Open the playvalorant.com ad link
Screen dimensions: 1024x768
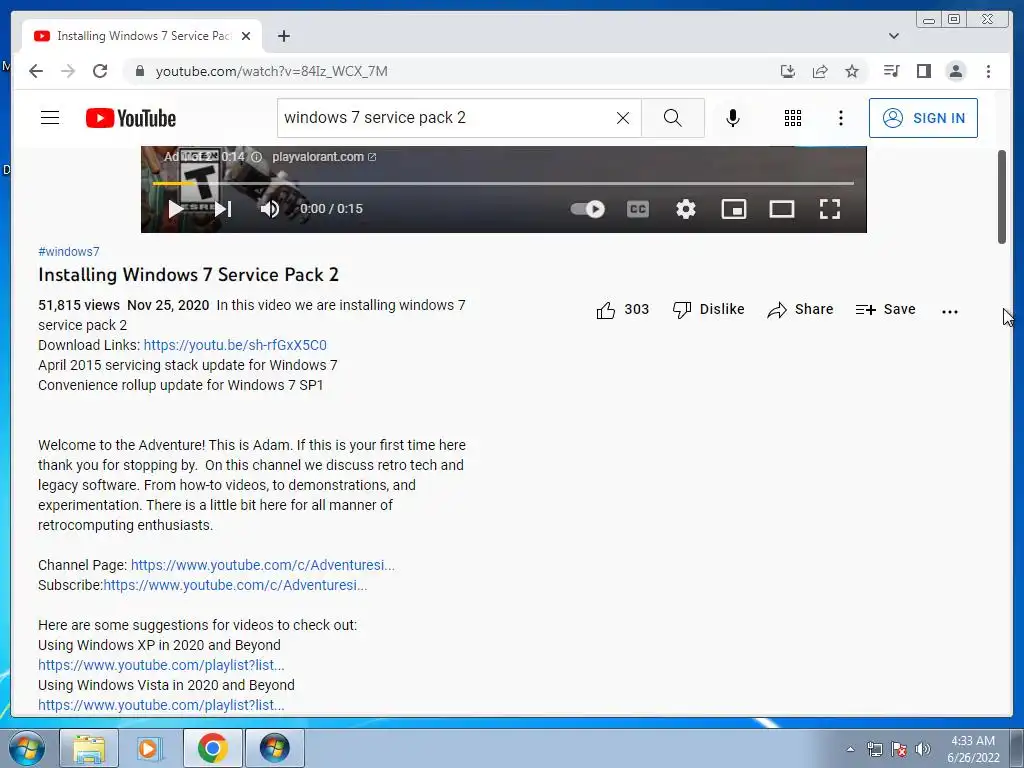324,157
